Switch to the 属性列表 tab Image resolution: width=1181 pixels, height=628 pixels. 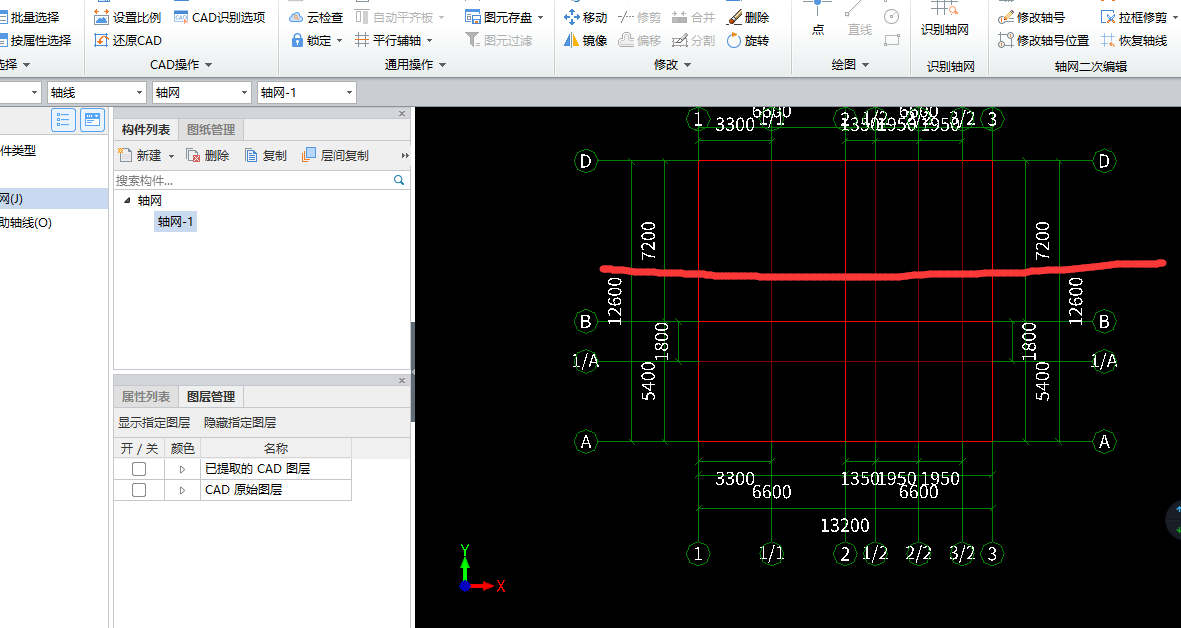(x=146, y=396)
